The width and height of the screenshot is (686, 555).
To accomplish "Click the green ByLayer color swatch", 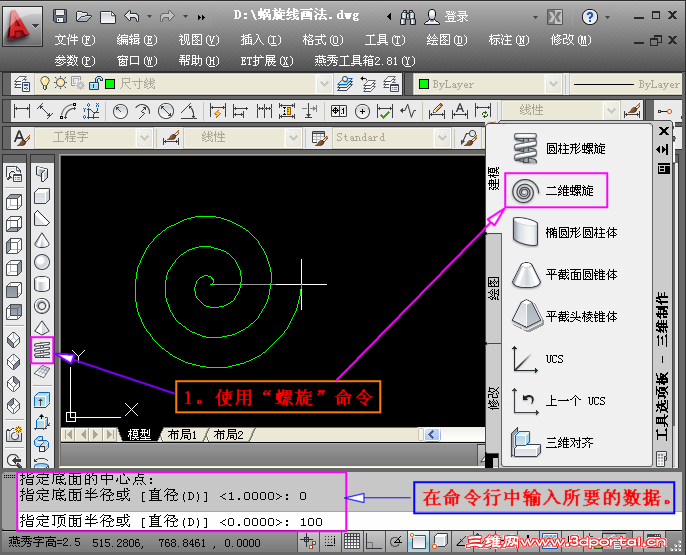I will click(424, 84).
